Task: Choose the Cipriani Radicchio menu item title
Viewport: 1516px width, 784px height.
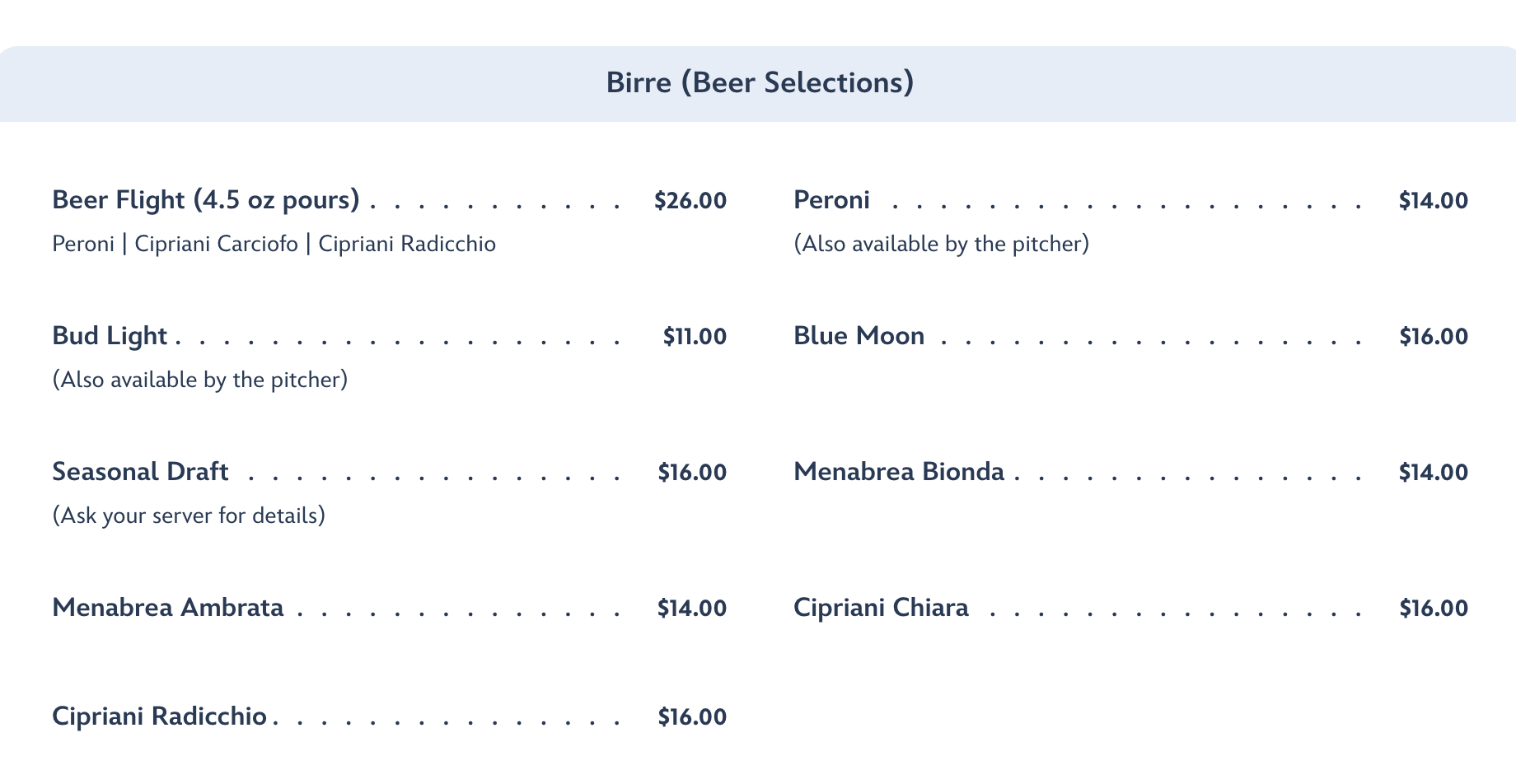Action: coord(159,716)
